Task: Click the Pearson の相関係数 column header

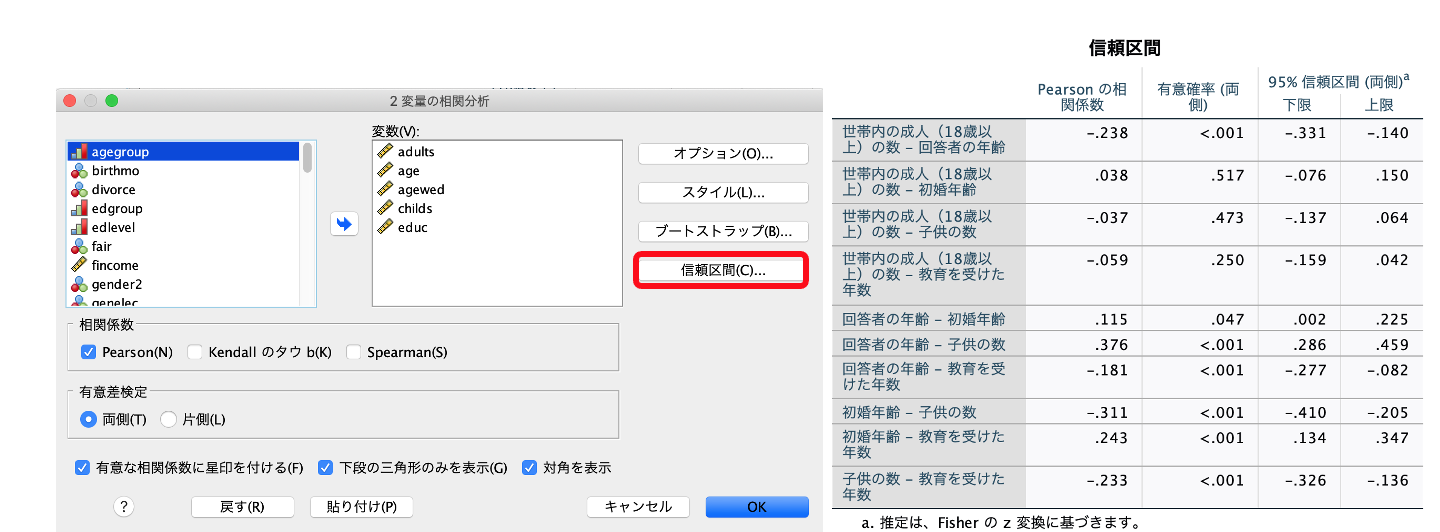Action: tap(1082, 97)
